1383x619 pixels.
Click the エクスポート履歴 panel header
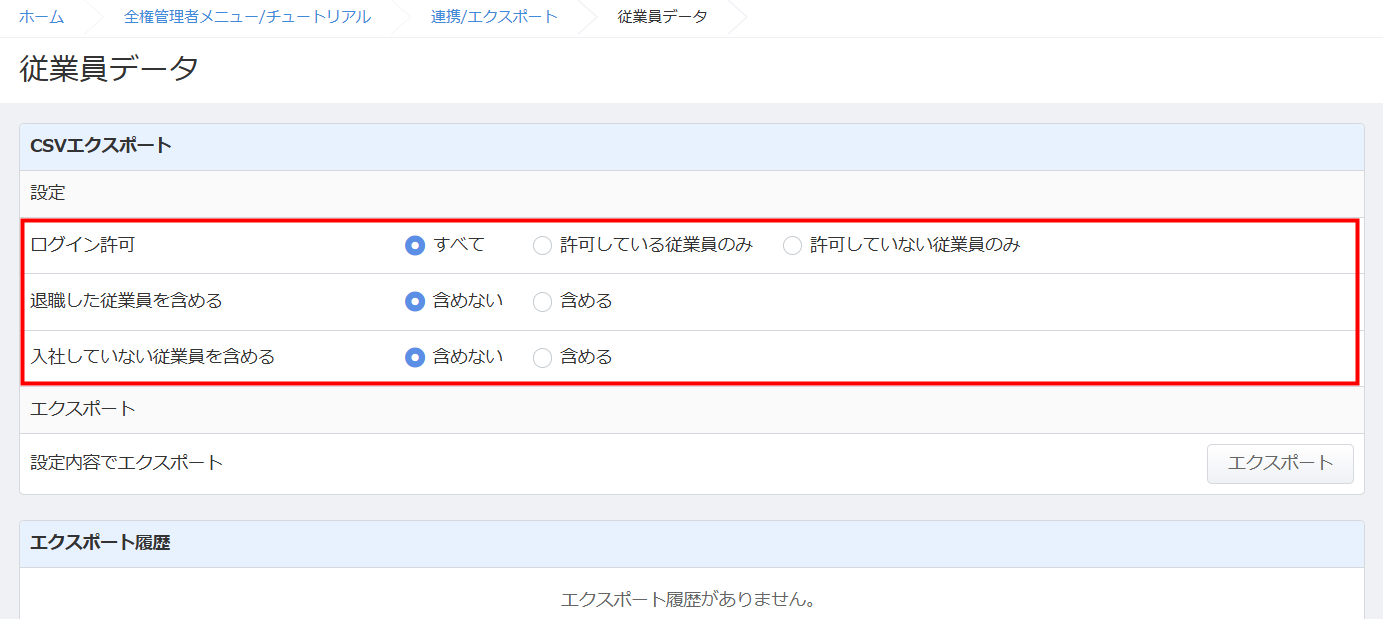(x=100, y=543)
